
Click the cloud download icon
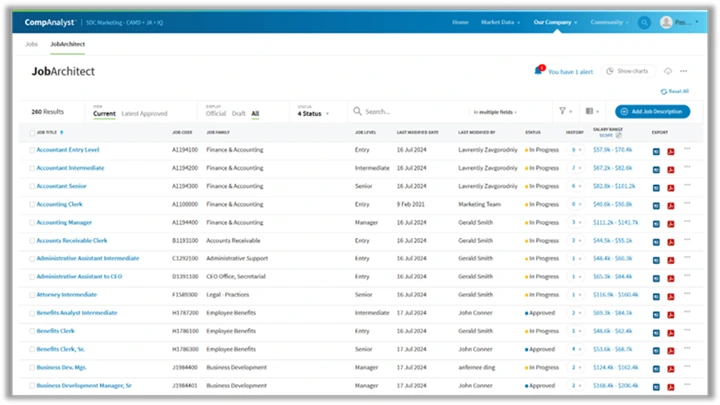(668, 71)
